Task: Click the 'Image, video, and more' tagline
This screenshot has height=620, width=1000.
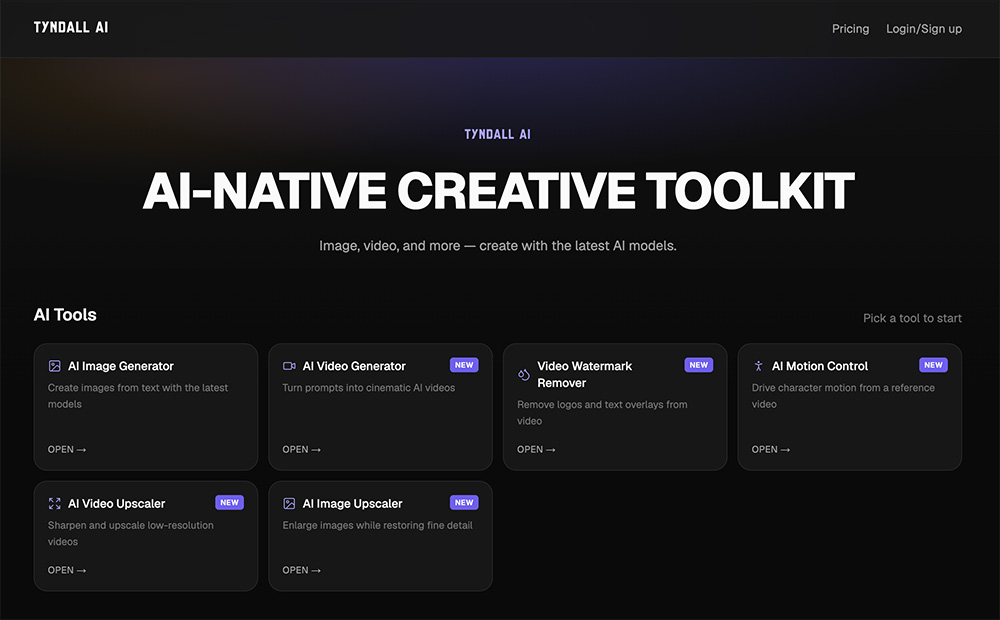Action: coord(498,246)
